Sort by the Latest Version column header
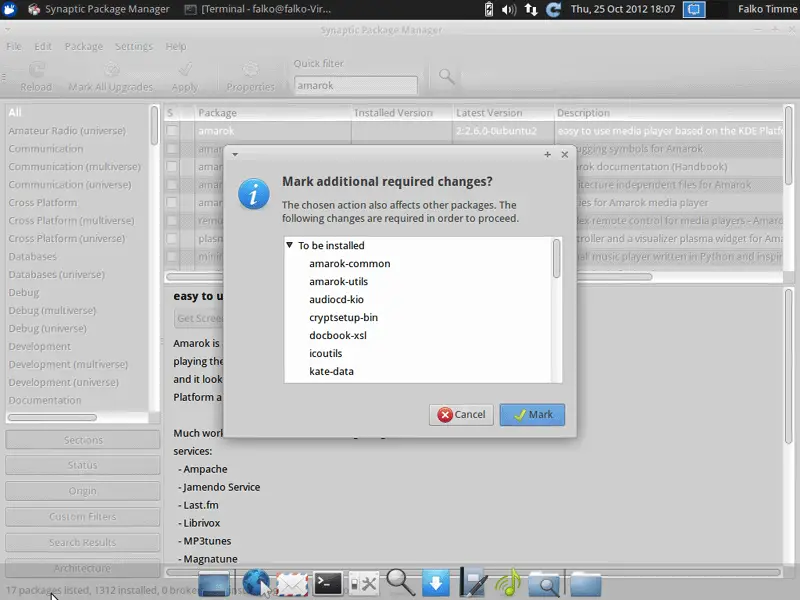Image resolution: width=800 pixels, height=600 pixels. (503, 113)
